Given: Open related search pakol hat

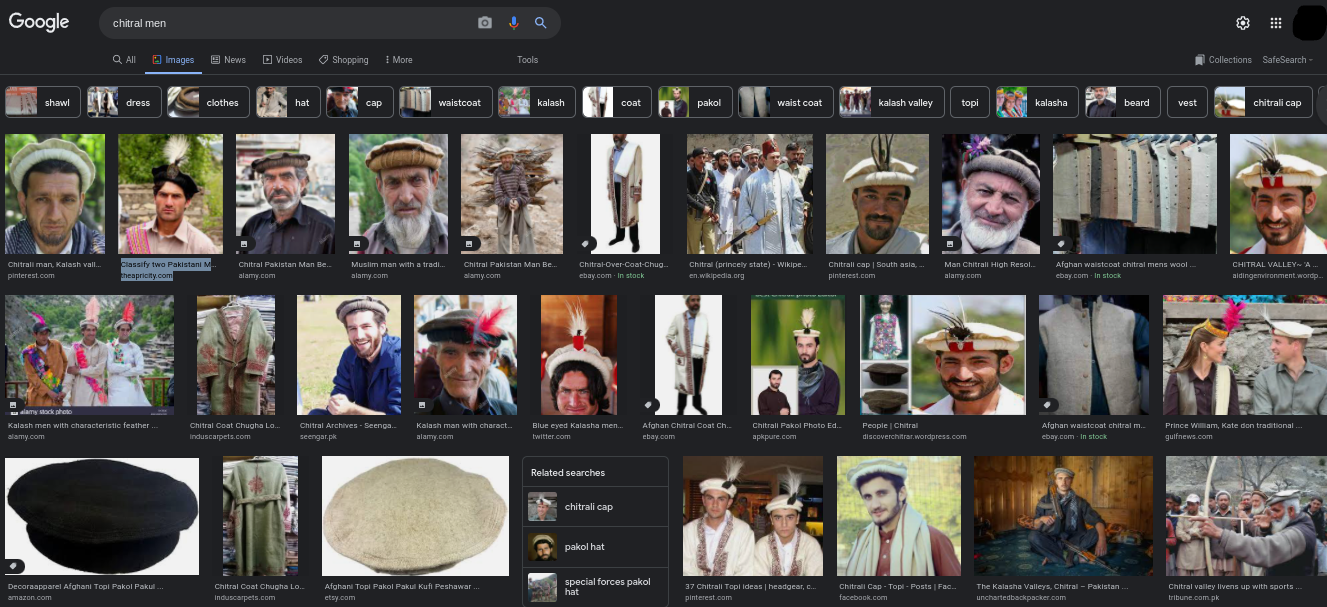Looking at the screenshot, I should coord(595,547).
